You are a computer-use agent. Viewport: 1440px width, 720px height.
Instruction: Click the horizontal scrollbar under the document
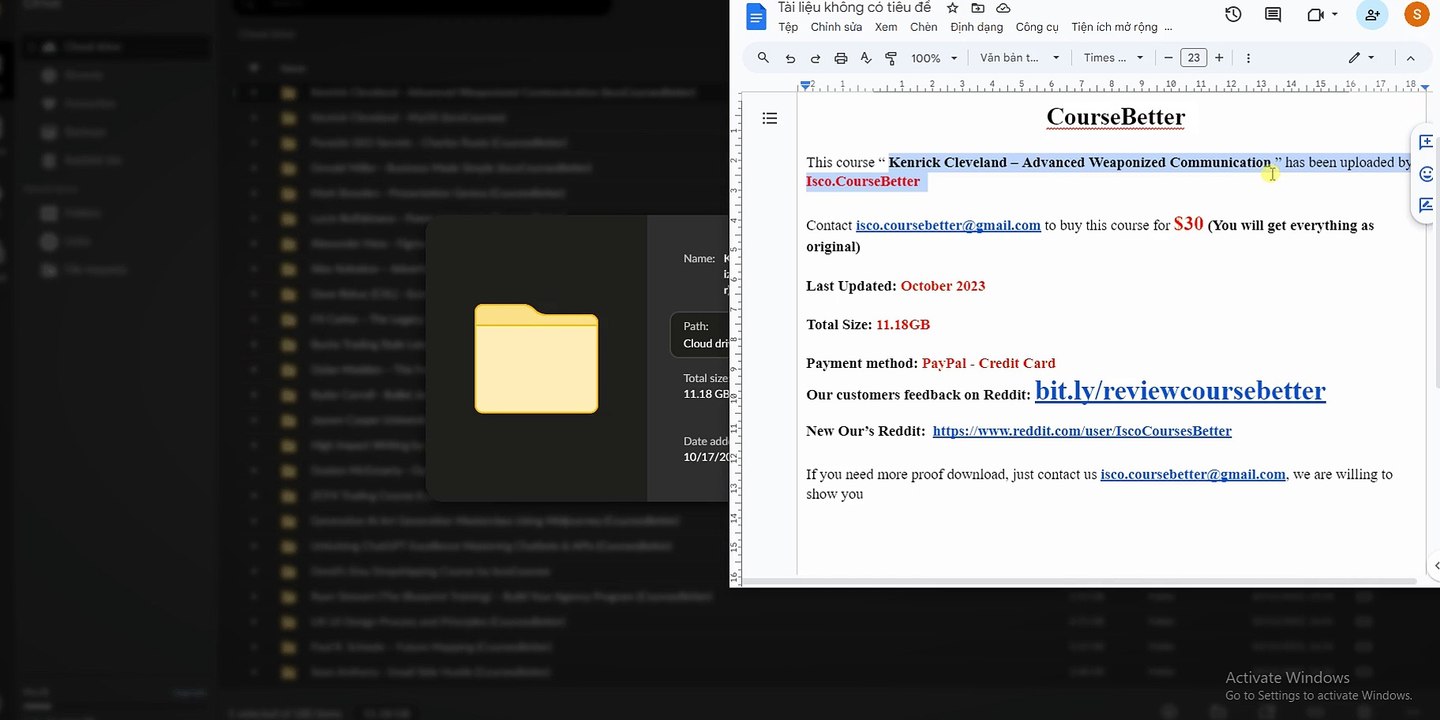tap(1078, 581)
